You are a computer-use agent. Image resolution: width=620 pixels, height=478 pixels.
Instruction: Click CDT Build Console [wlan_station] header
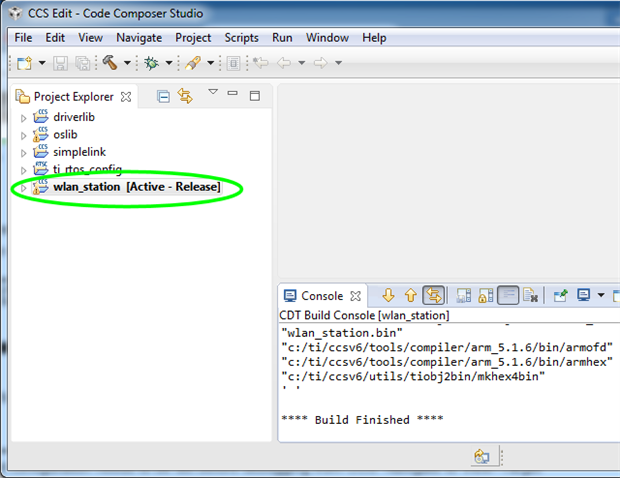click(364, 315)
